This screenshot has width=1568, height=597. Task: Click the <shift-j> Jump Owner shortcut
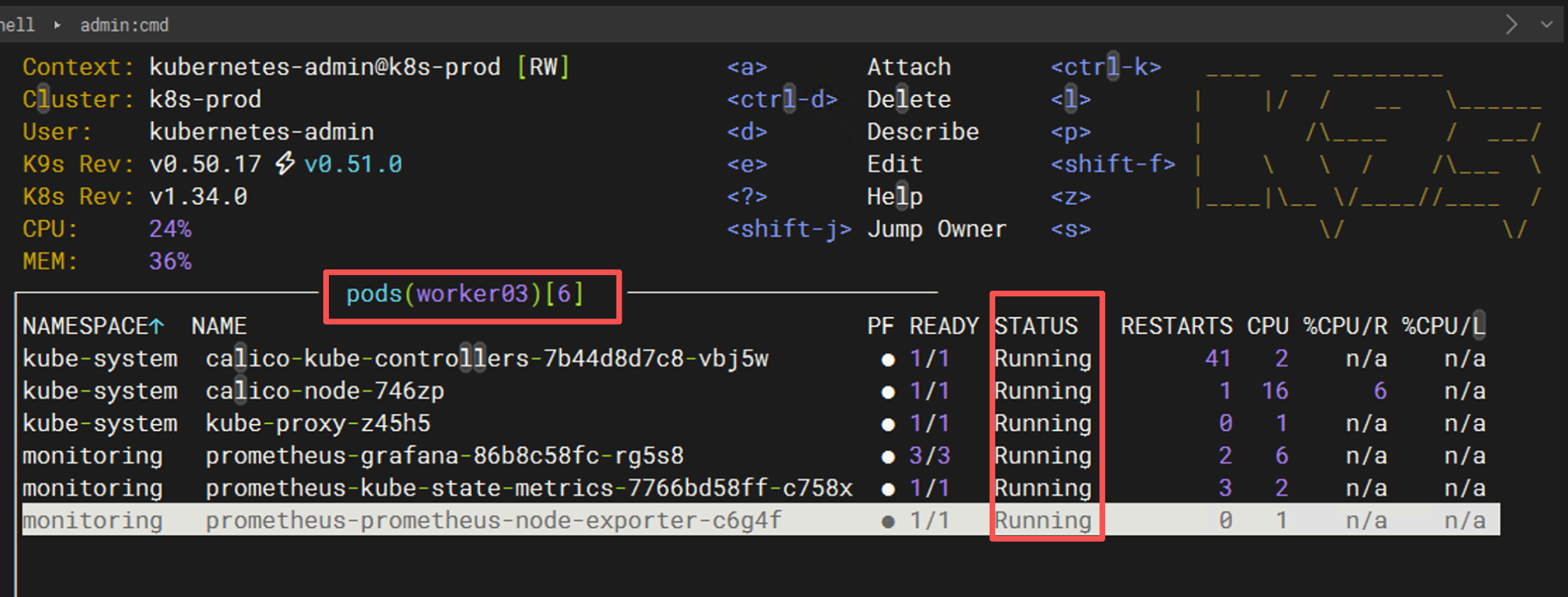click(x=866, y=229)
